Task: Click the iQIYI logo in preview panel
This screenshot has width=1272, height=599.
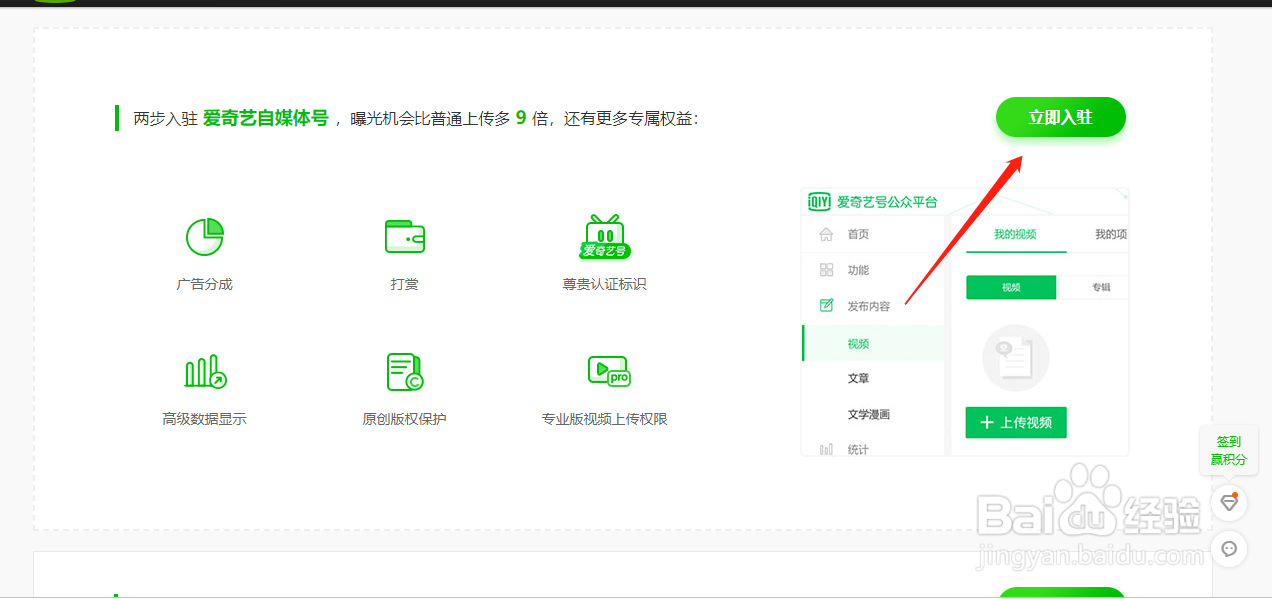Action: pyautogui.click(x=820, y=202)
